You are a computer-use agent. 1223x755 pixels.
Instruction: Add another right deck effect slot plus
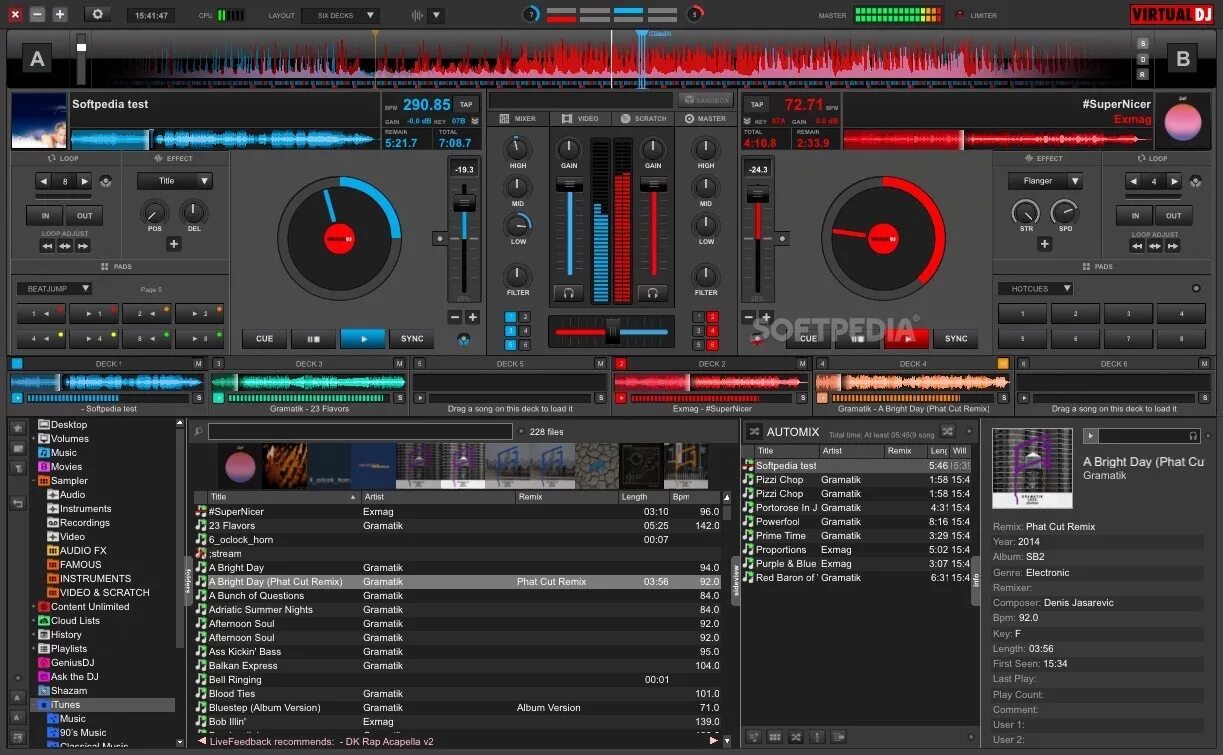click(x=1045, y=243)
